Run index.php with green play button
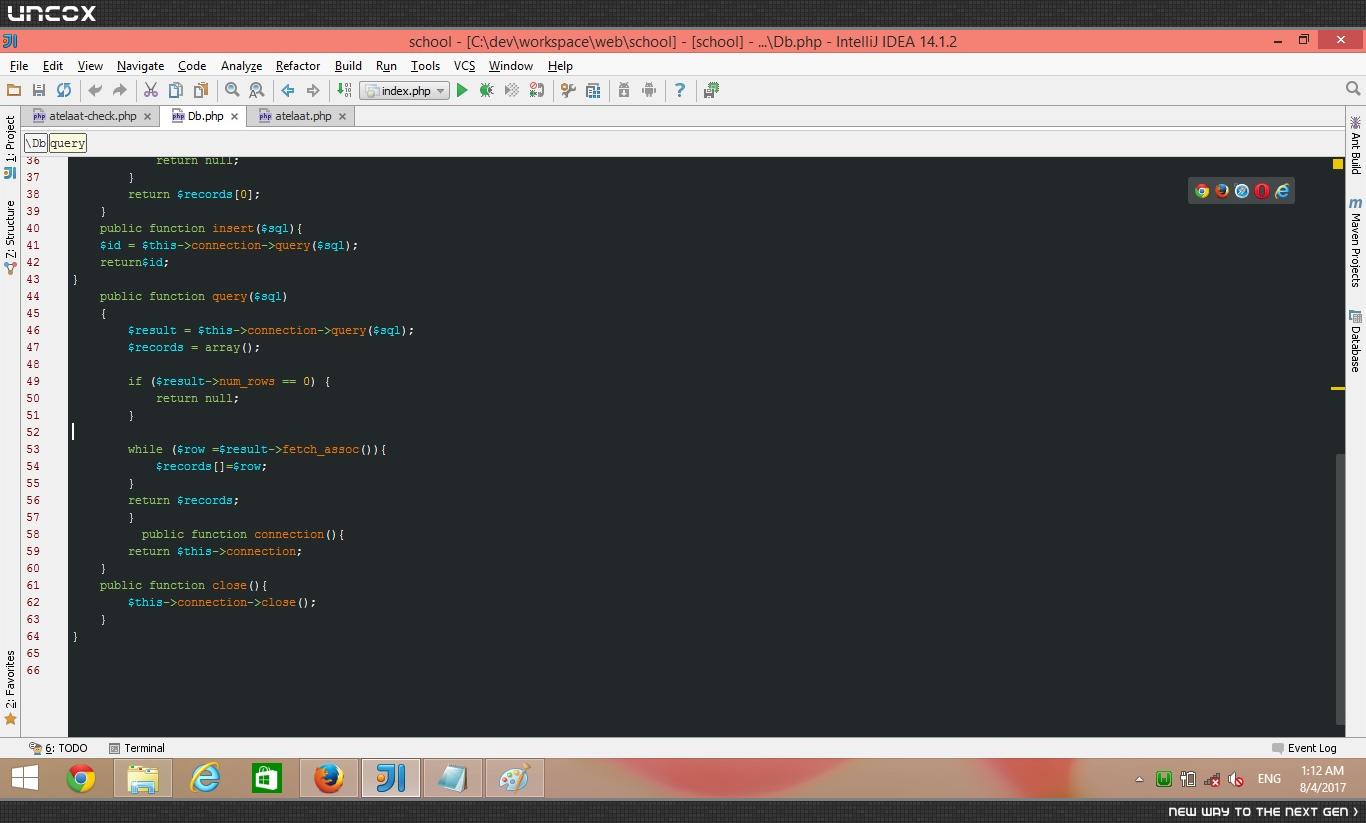 point(462,90)
